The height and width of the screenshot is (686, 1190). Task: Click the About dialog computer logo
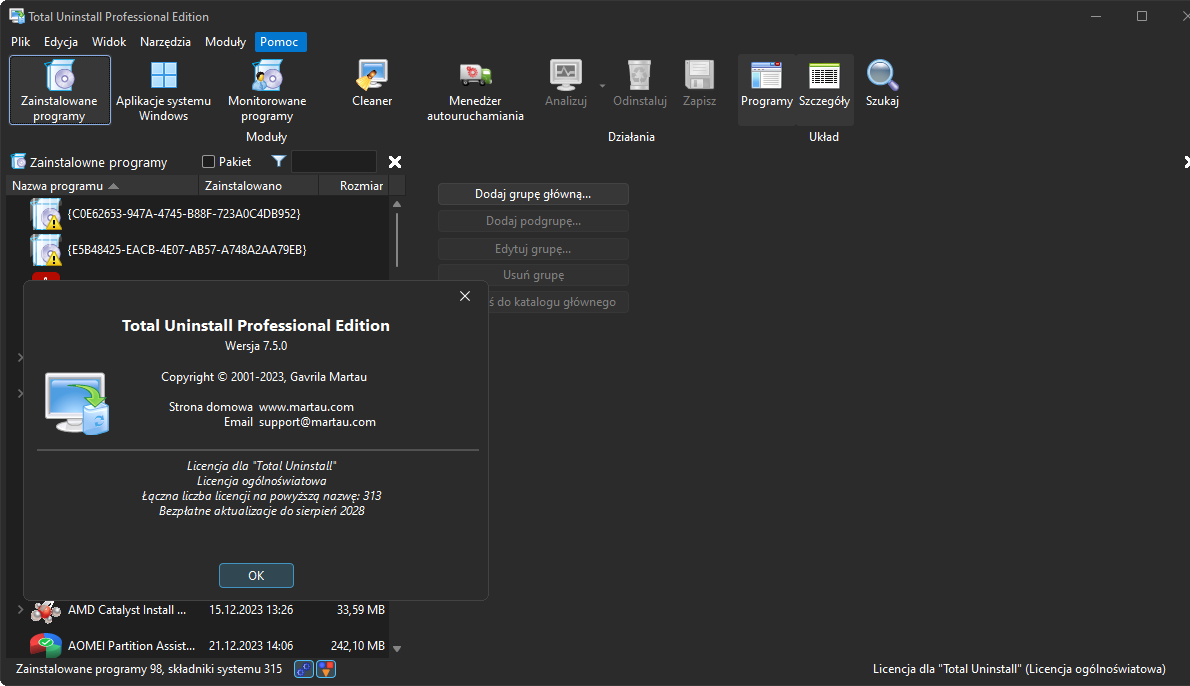pyautogui.click(x=77, y=403)
